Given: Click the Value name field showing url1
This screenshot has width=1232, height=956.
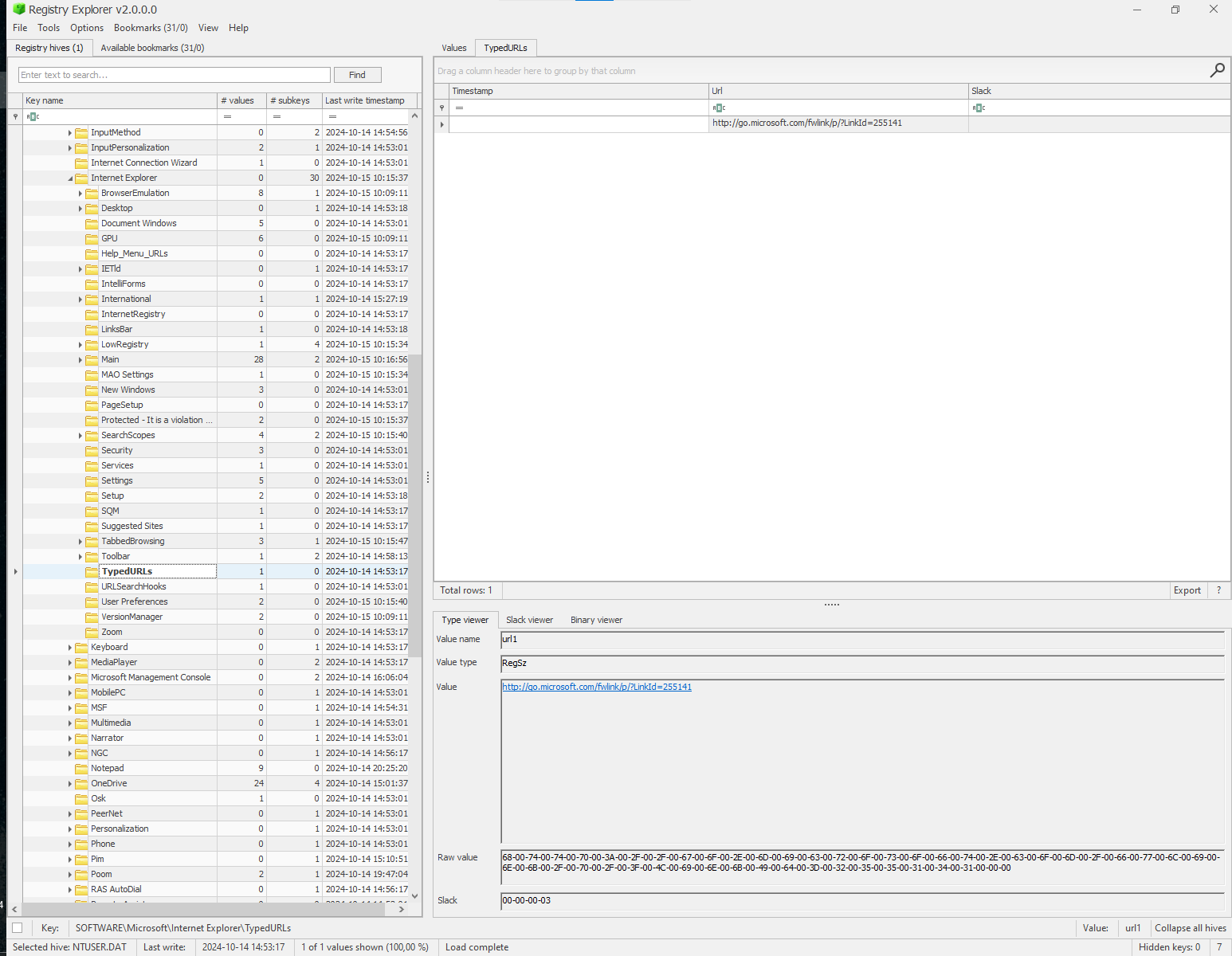Looking at the screenshot, I should coord(862,639).
